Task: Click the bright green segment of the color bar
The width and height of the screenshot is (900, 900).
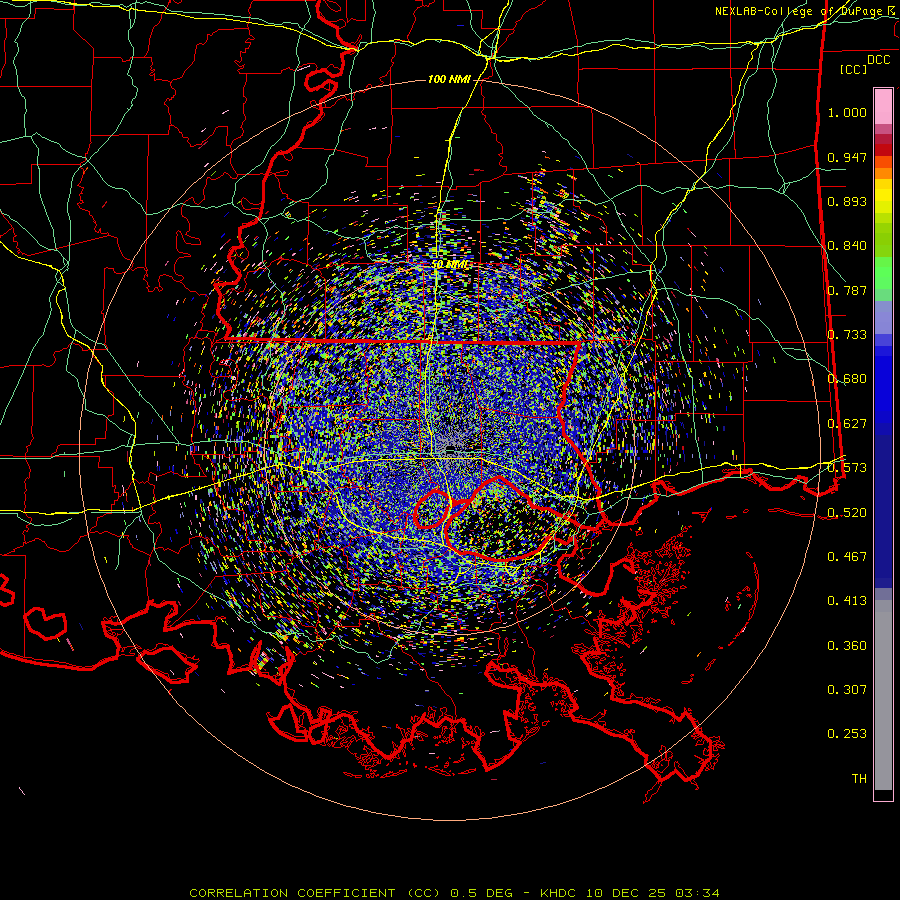Action: pos(883,273)
